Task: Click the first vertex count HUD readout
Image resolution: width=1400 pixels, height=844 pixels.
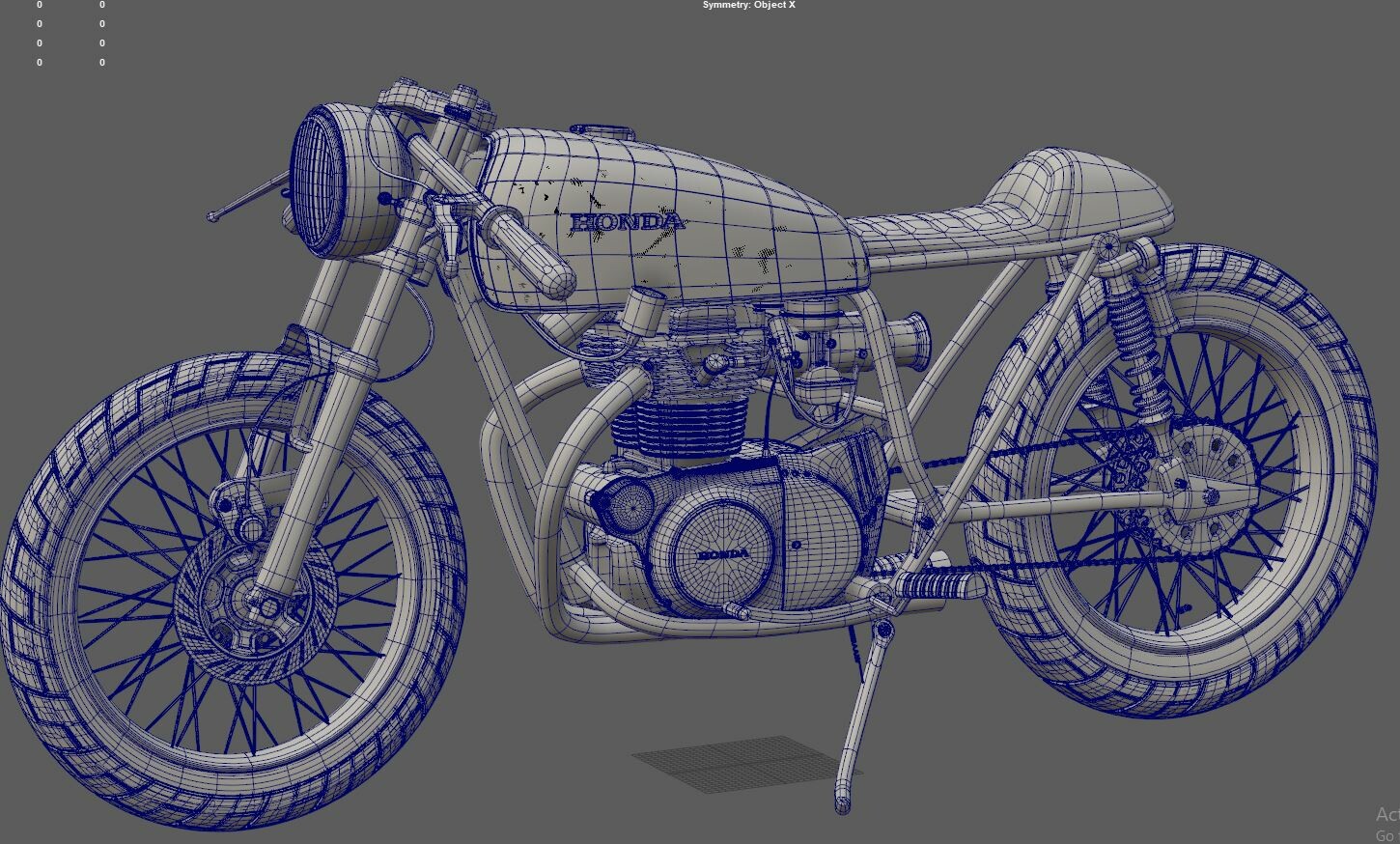Action: (39, 4)
